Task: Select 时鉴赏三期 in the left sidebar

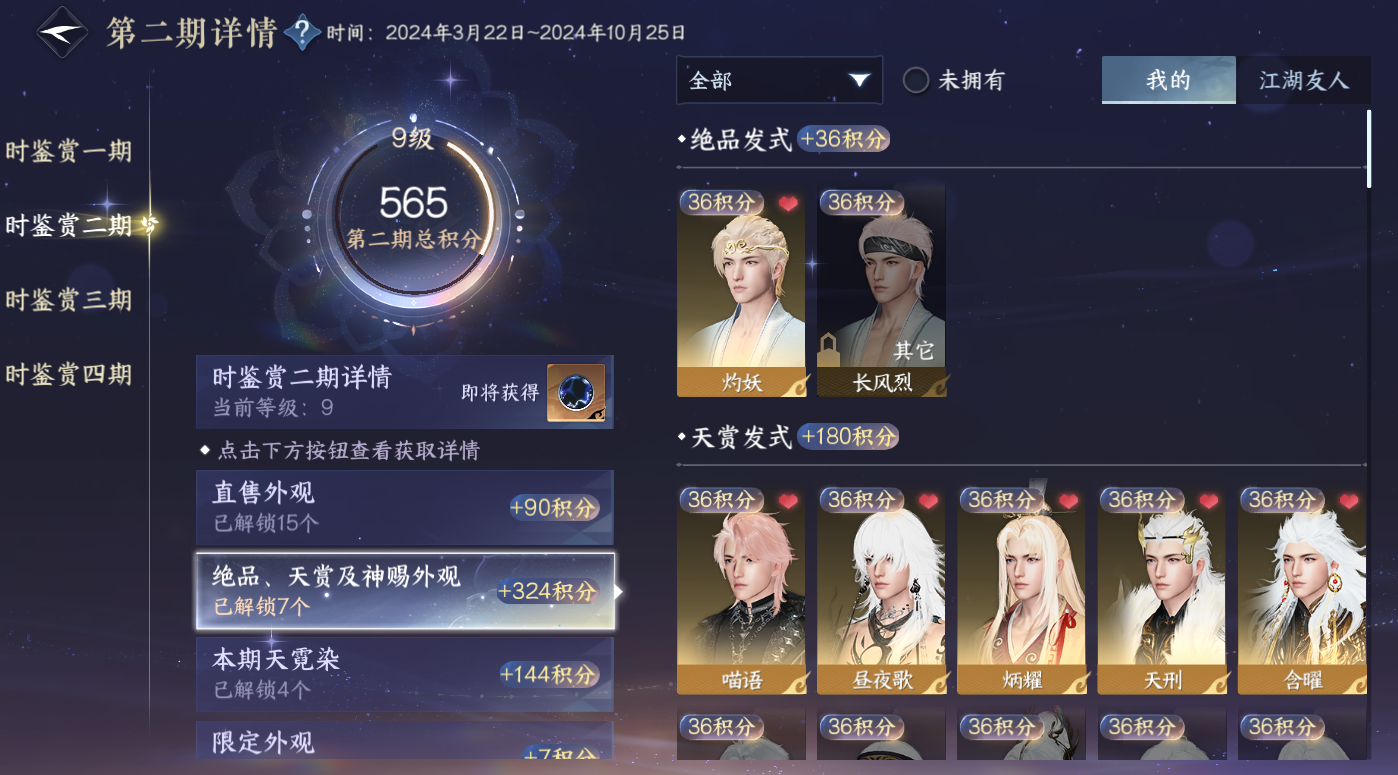Action: point(69,300)
